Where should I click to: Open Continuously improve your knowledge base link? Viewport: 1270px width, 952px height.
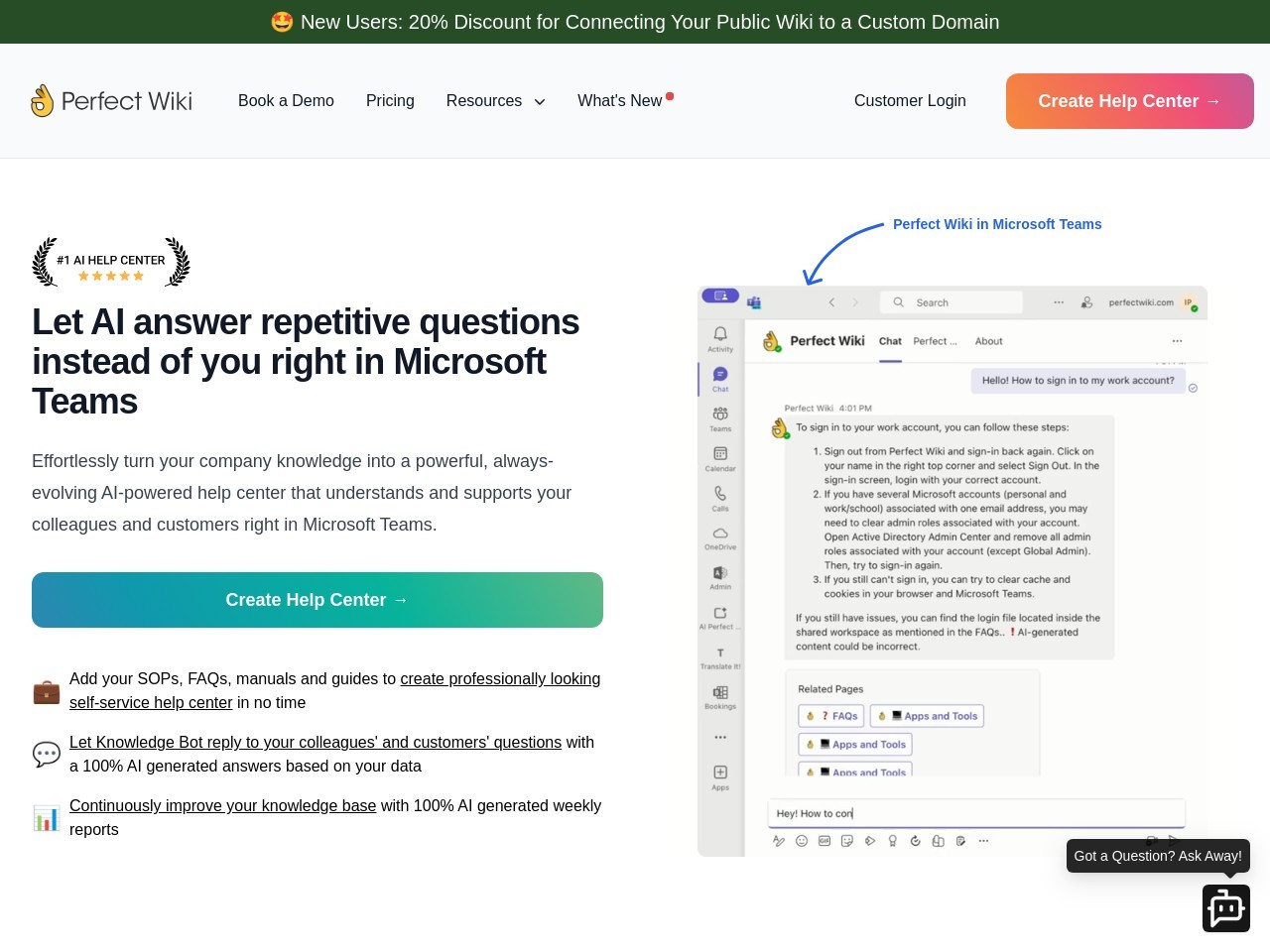[x=223, y=805]
